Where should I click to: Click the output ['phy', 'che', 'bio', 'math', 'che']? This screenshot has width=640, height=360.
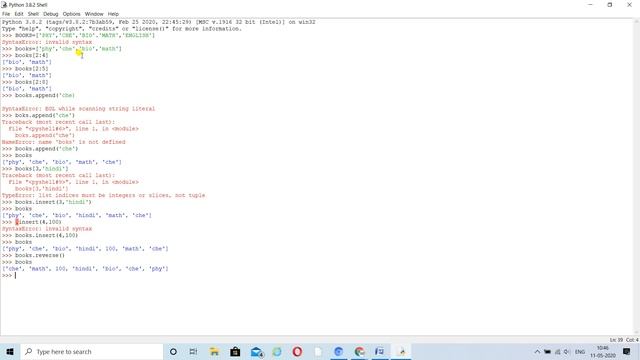click(x=62, y=162)
